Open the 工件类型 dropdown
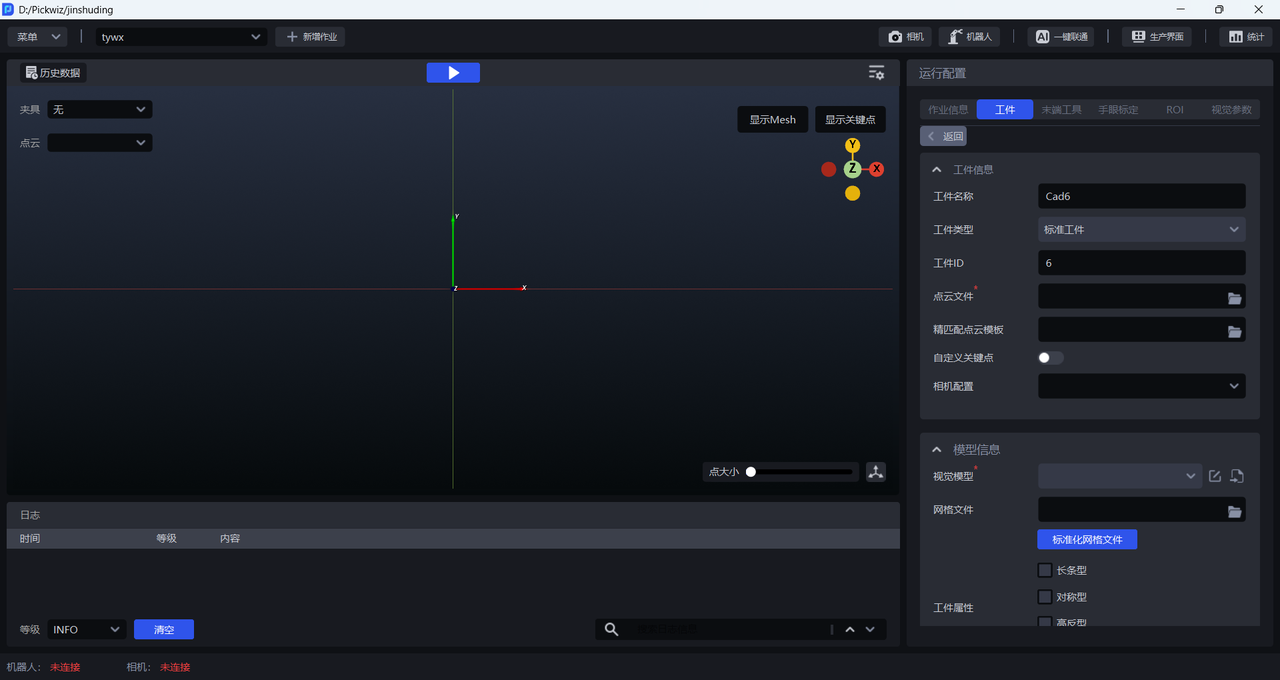 coord(1141,230)
